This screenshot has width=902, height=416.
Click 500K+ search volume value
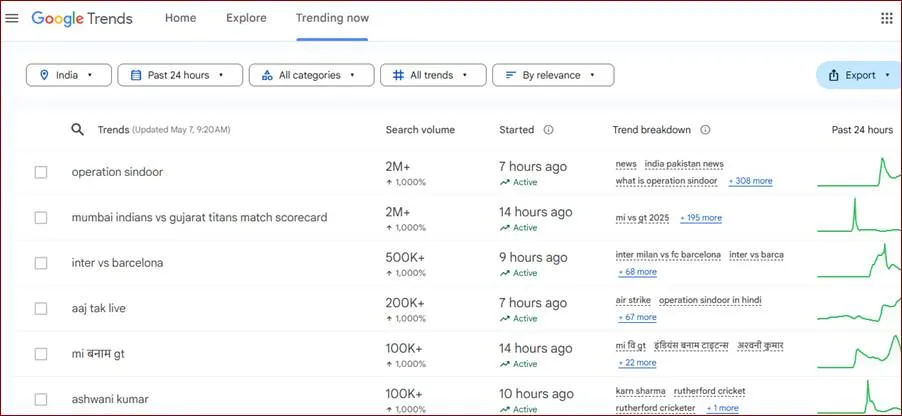coord(407,257)
